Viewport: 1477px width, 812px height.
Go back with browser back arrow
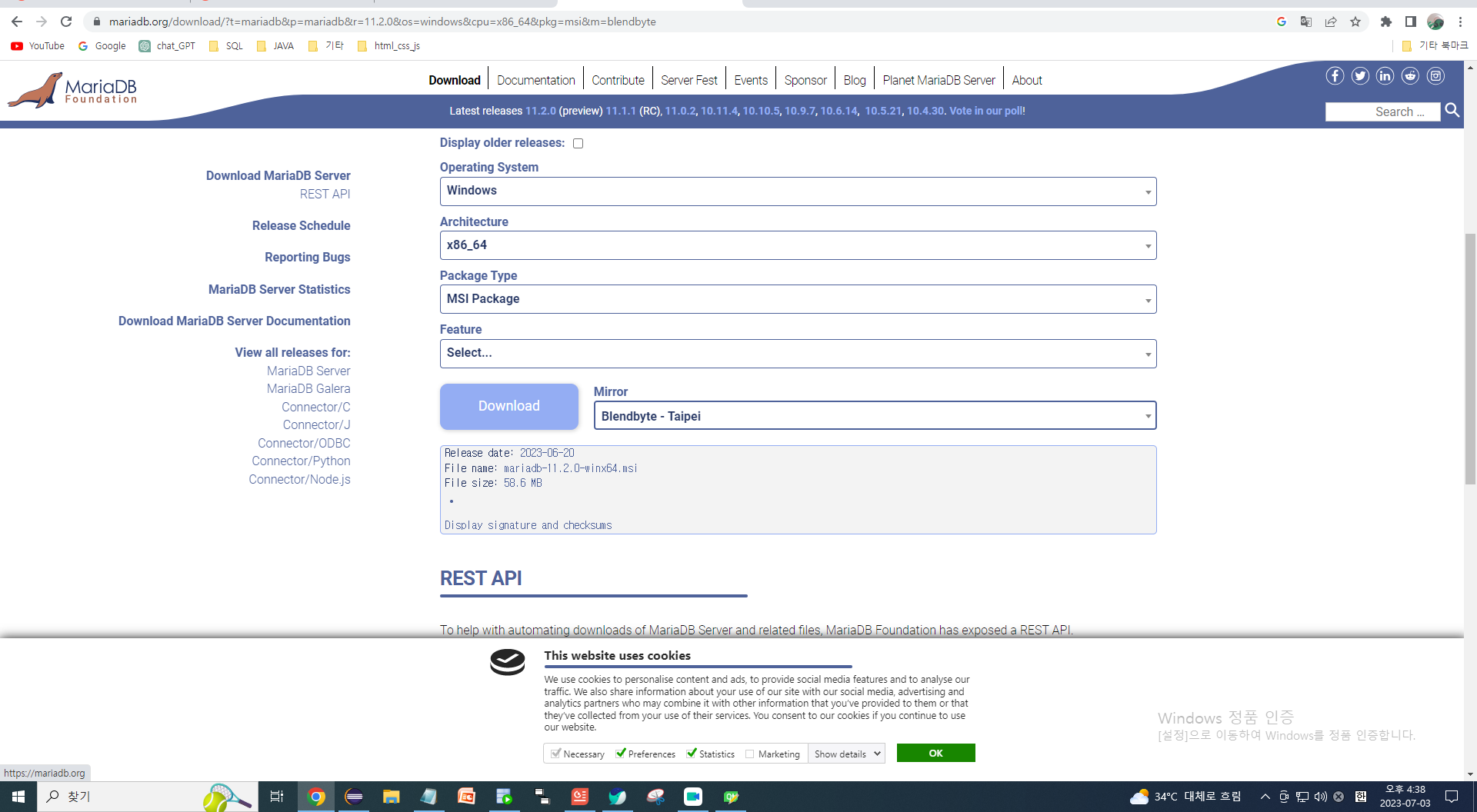(17, 22)
